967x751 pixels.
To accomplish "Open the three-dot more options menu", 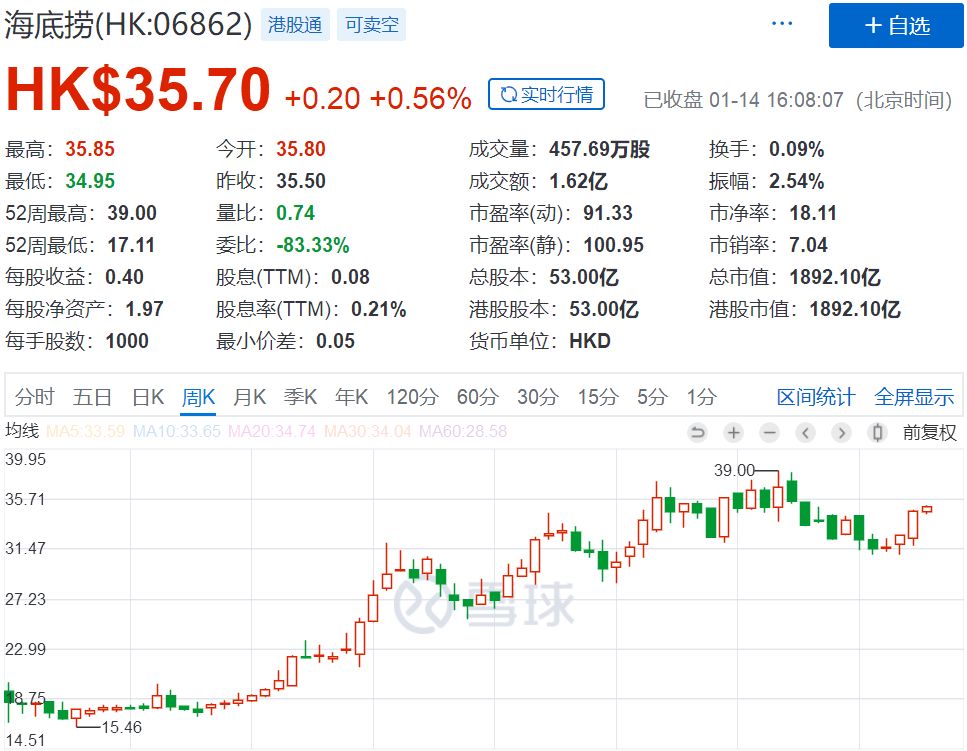I will [781, 23].
